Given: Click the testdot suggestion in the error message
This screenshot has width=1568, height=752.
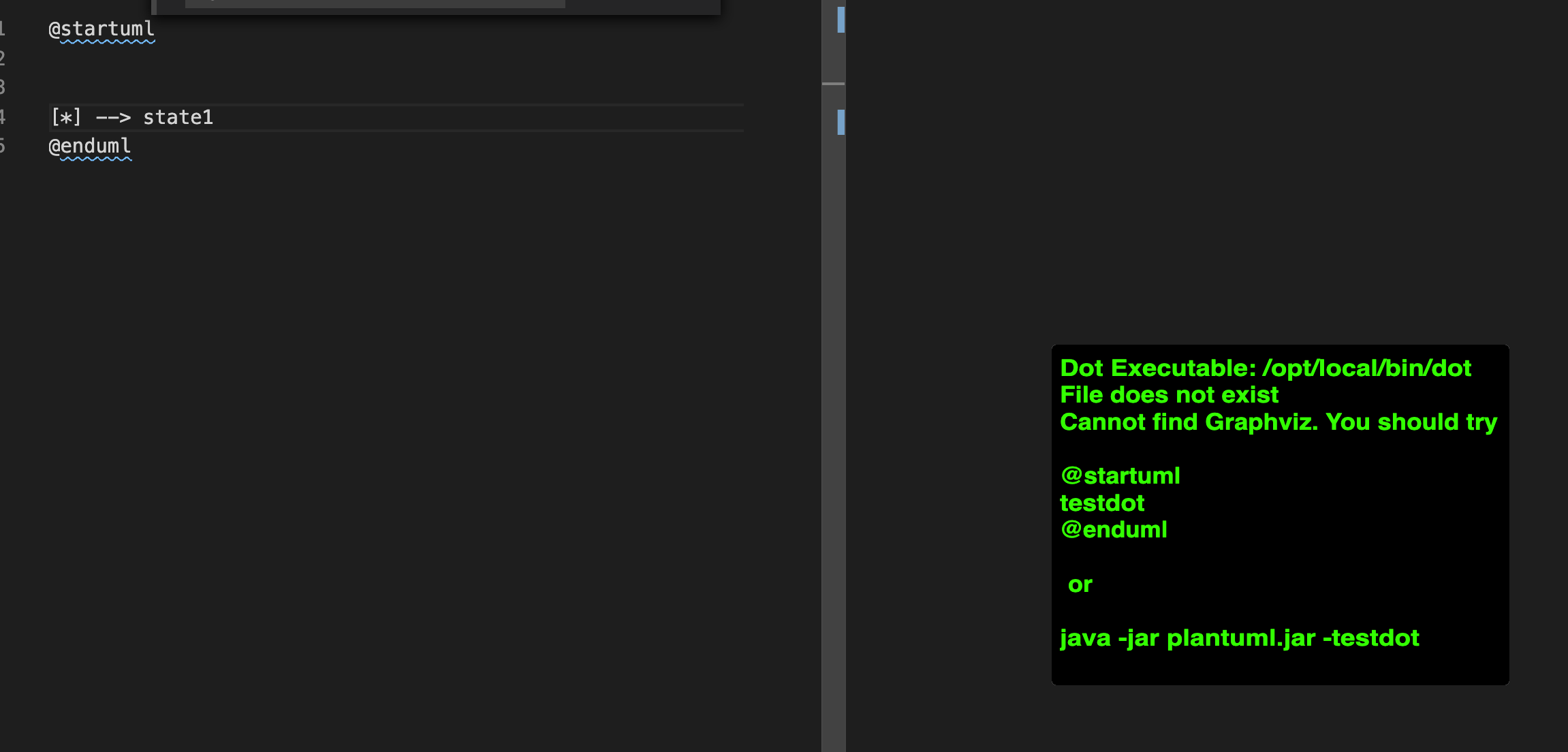Looking at the screenshot, I should click(1101, 503).
